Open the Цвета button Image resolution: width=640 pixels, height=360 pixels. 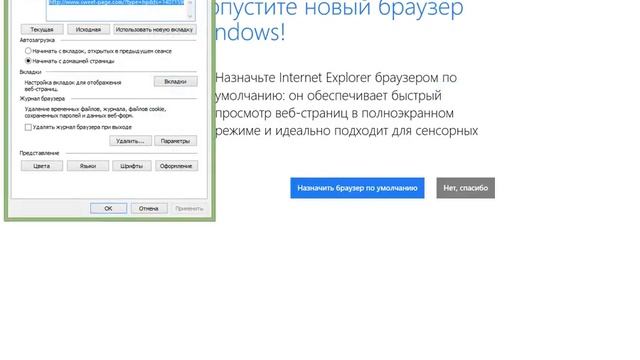pyautogui.click(x=42, y=166)
